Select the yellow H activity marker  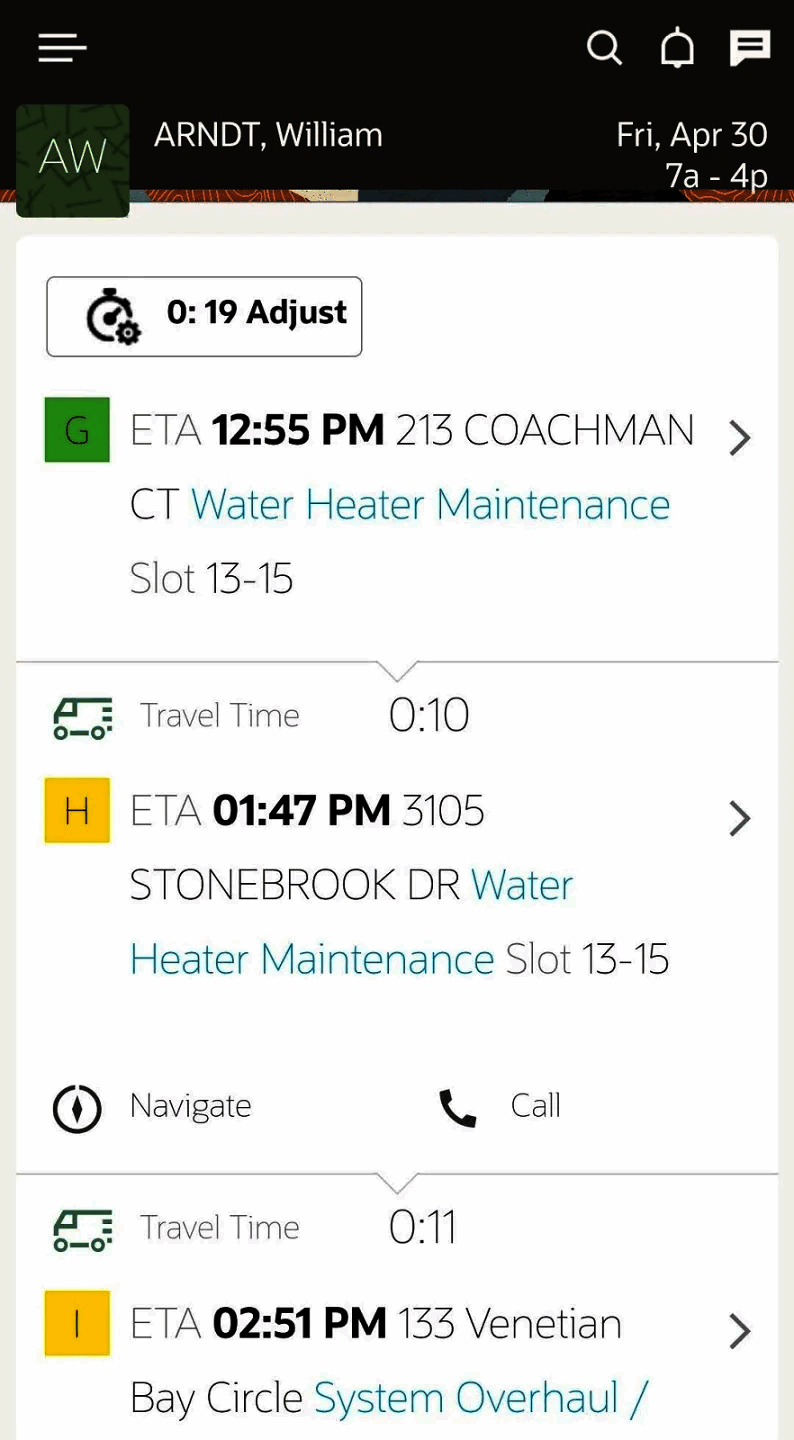point(77,810)
